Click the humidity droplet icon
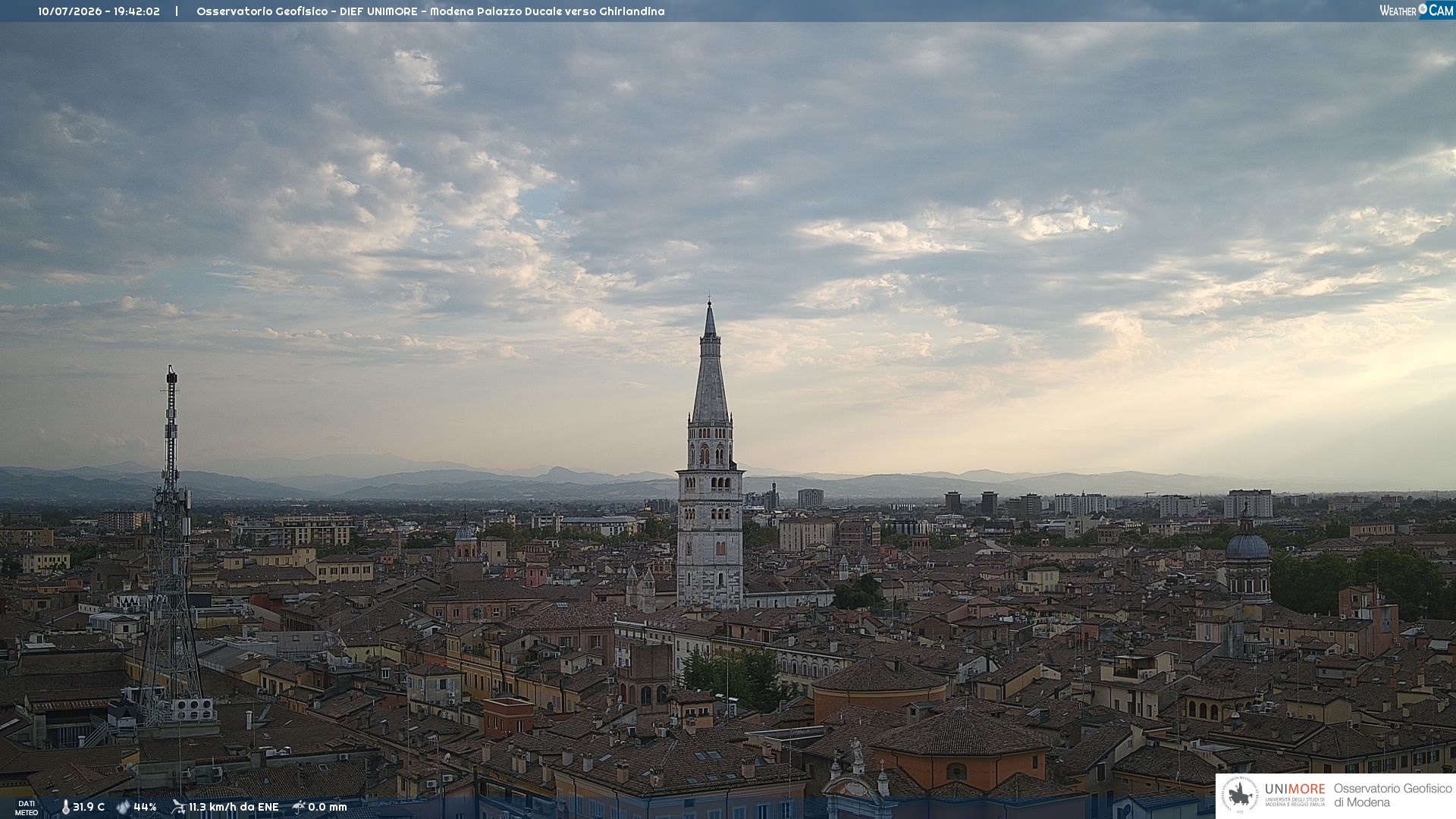Screen dimensions: 1456x819 123,807
